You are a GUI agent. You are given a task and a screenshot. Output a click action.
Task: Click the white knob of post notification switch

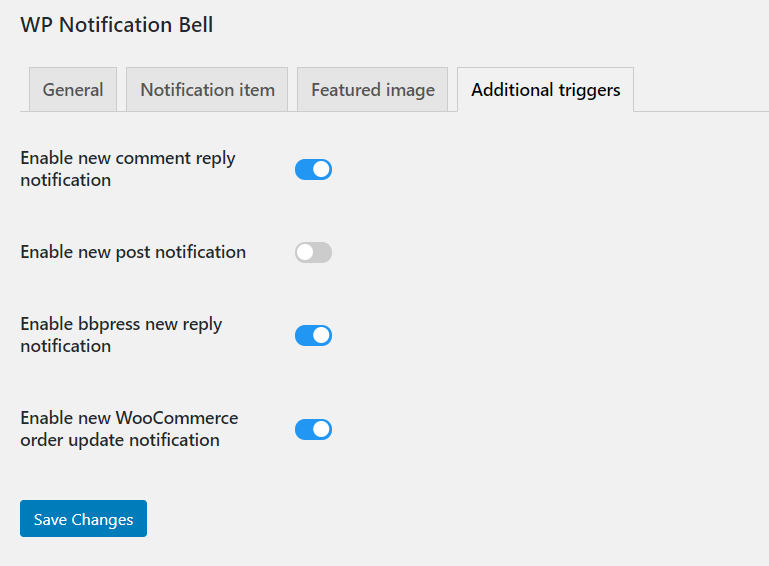[x=305, y=253]
